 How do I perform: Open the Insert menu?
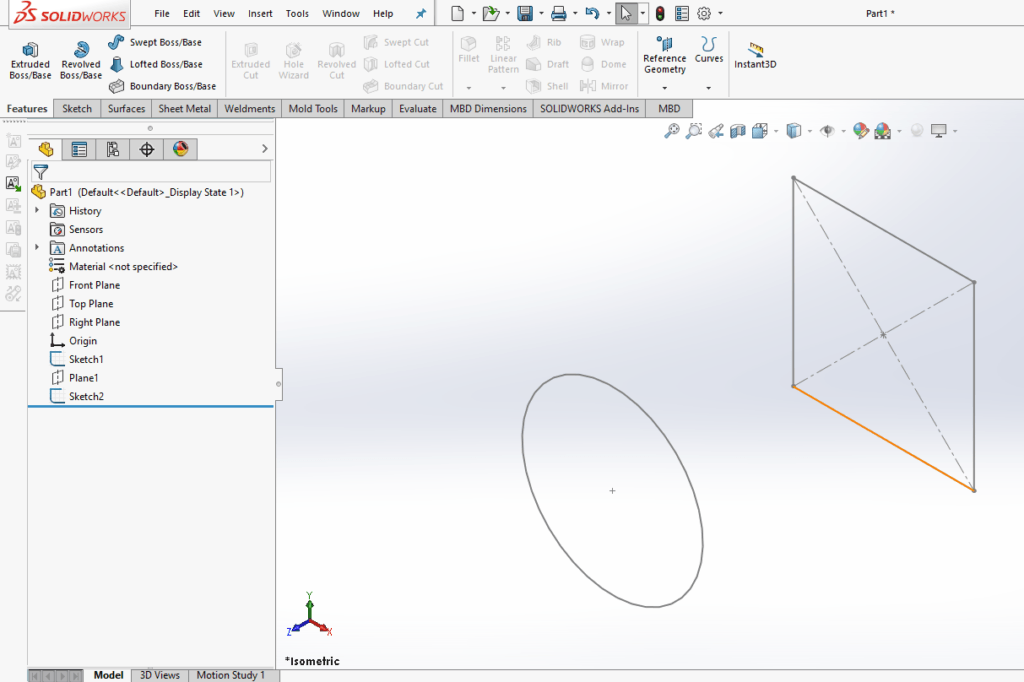[260, 13]
